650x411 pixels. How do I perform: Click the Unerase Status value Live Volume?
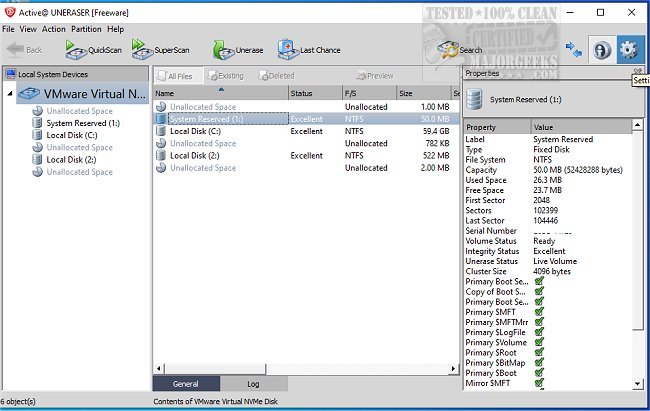(x=555, y=261)
